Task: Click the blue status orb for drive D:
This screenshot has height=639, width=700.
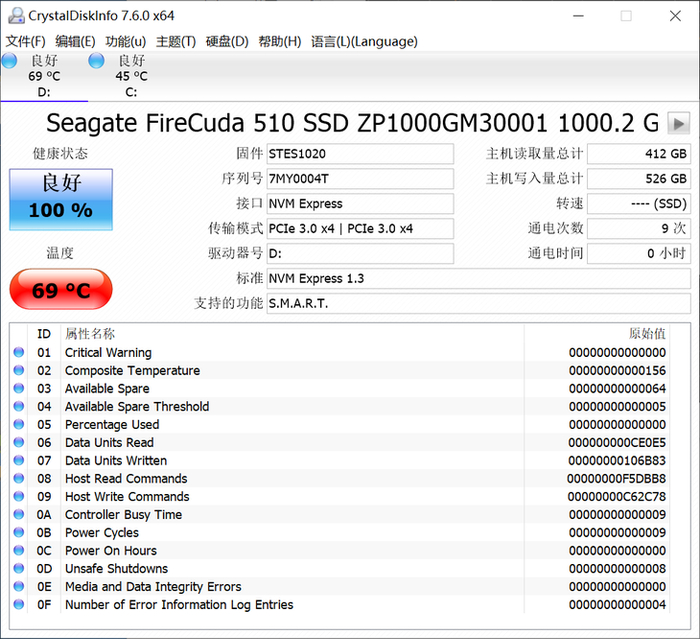Action: [9, 61]
